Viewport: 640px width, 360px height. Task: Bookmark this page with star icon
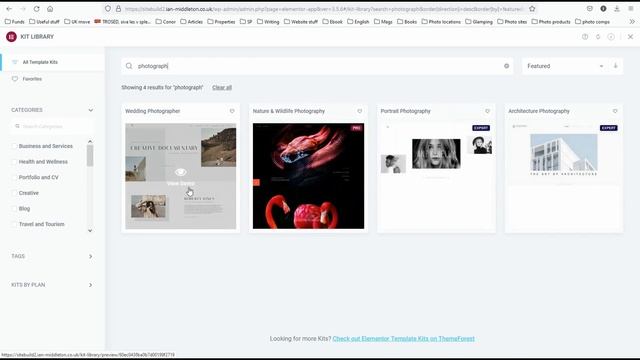pyautogui.click(x=532, y=9)
